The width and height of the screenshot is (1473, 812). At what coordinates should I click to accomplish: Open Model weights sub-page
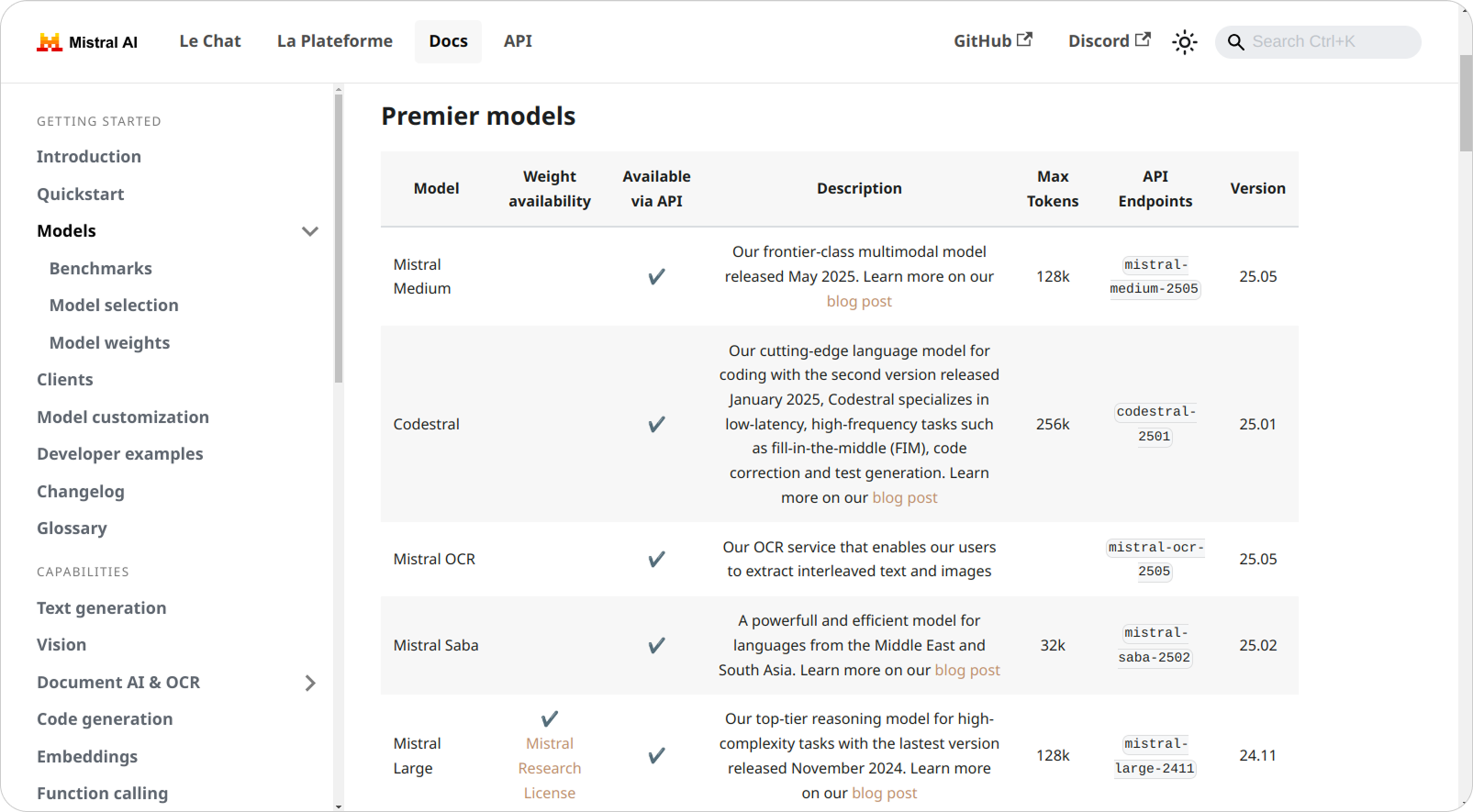109,343
